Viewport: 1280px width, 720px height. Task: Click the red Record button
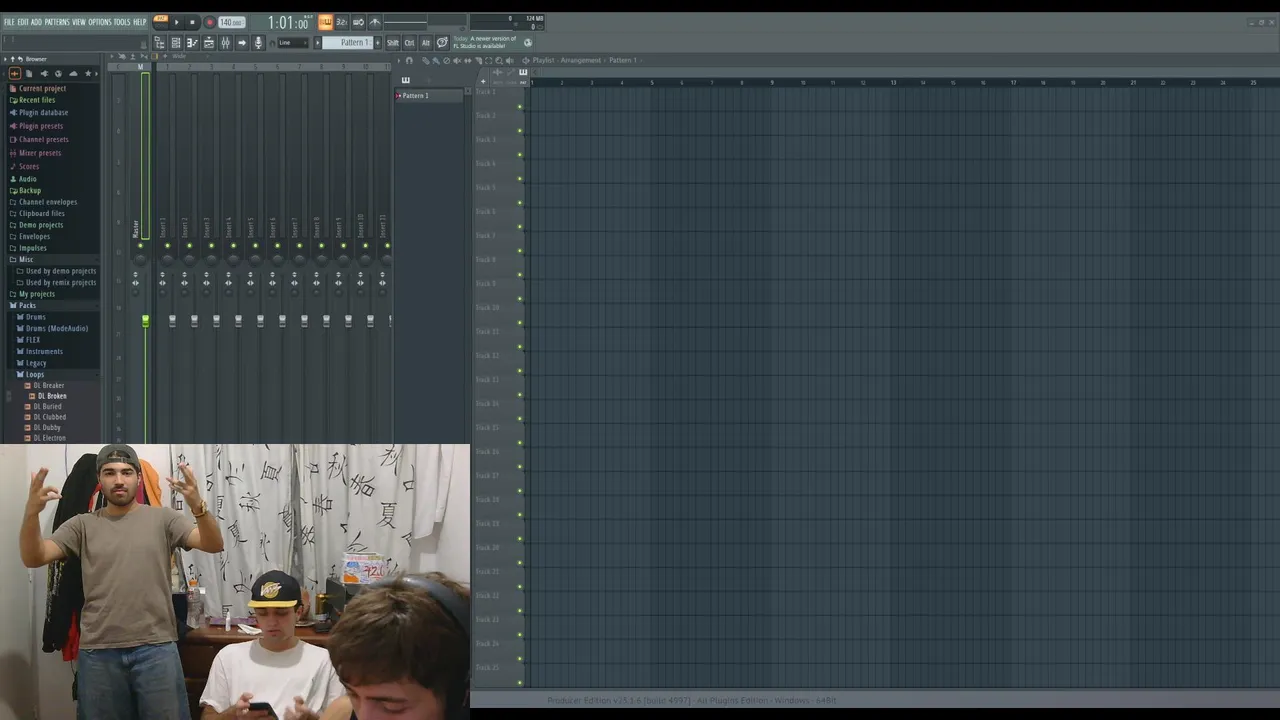pyautogui.click(x=210, y=22)
